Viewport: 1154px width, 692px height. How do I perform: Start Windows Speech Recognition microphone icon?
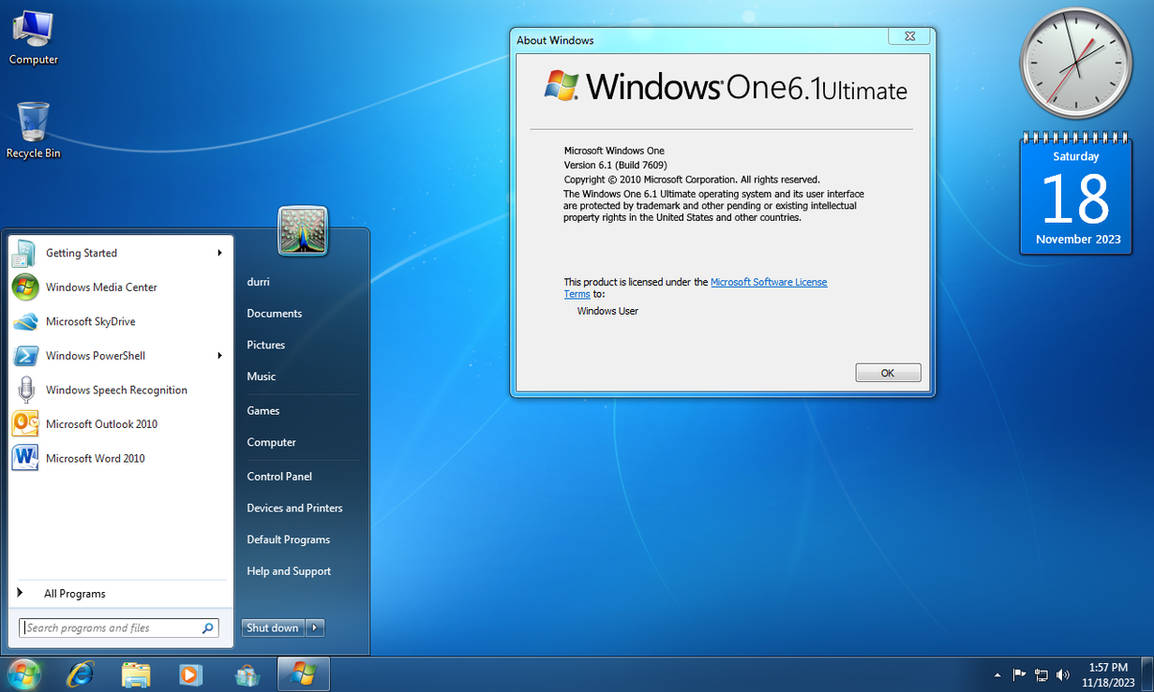pos(26,389)
